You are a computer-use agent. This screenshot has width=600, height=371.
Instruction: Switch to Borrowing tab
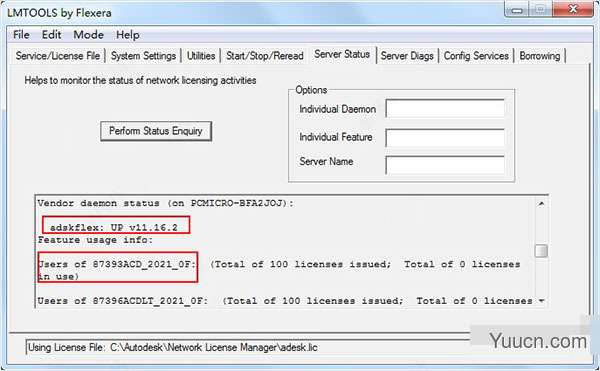(540, 56)
